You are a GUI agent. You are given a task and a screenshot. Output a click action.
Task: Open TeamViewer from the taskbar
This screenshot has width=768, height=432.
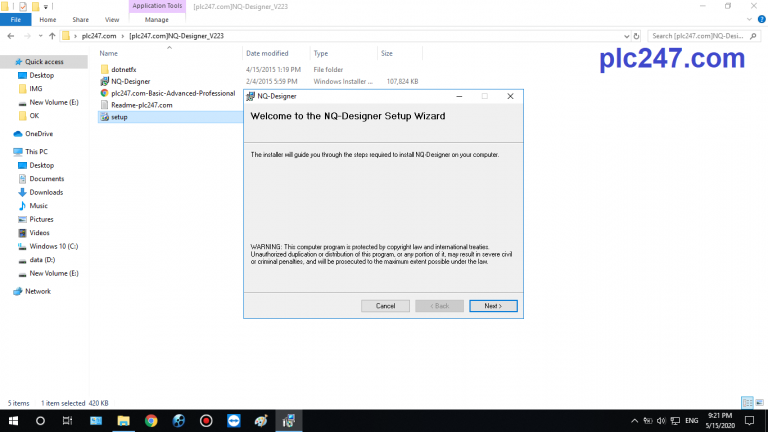(233, 421)
